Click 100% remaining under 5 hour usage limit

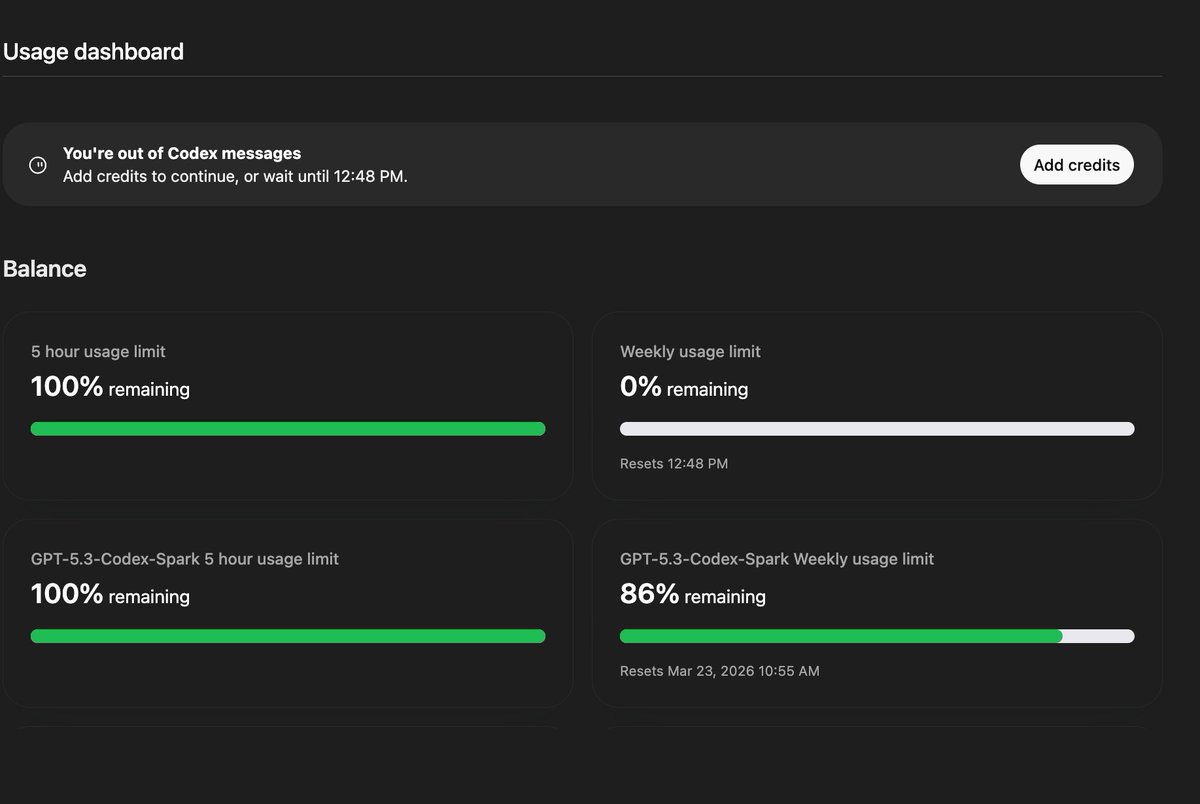point(110,388)
